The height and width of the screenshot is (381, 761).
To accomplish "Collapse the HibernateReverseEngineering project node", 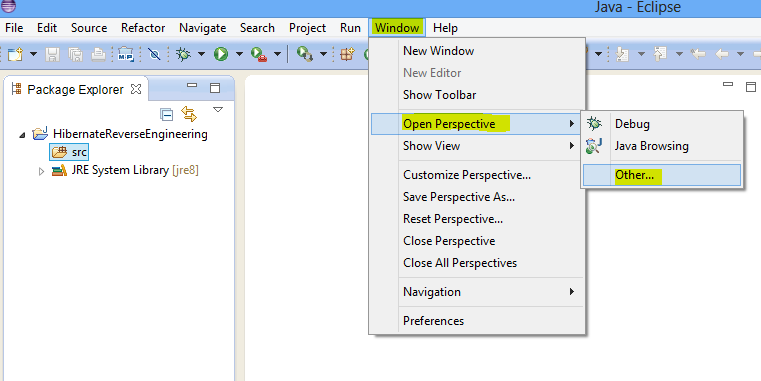I will (x=22, y=135).
